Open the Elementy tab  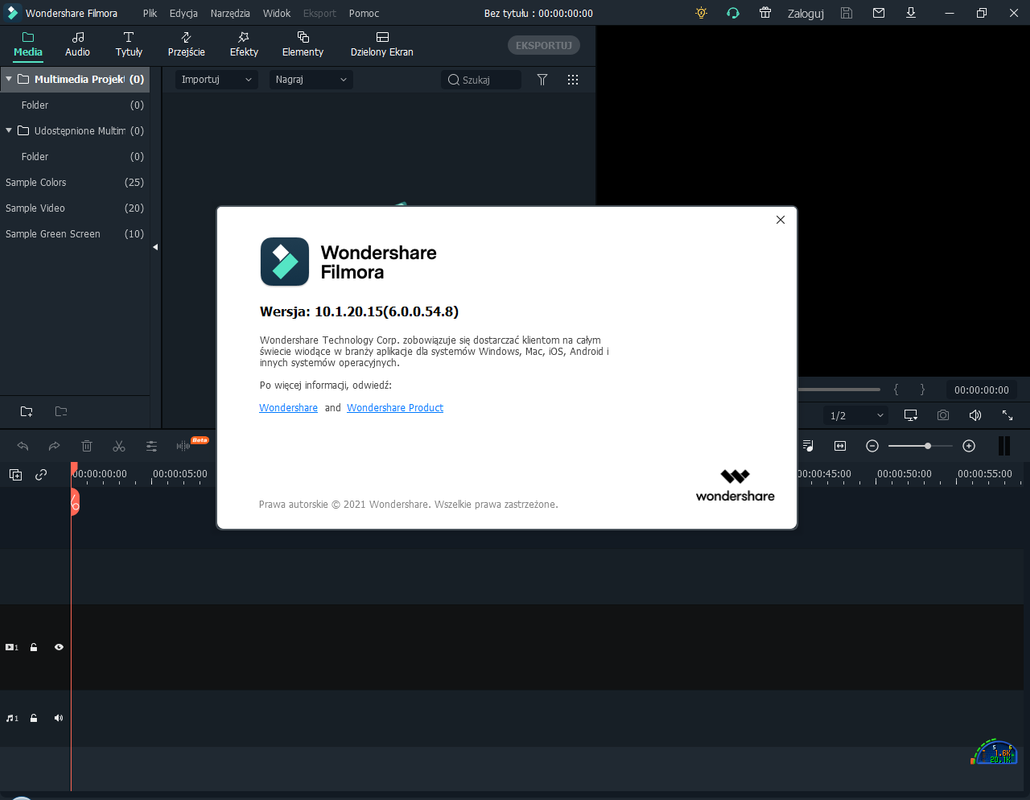click(x=303, y=45)
